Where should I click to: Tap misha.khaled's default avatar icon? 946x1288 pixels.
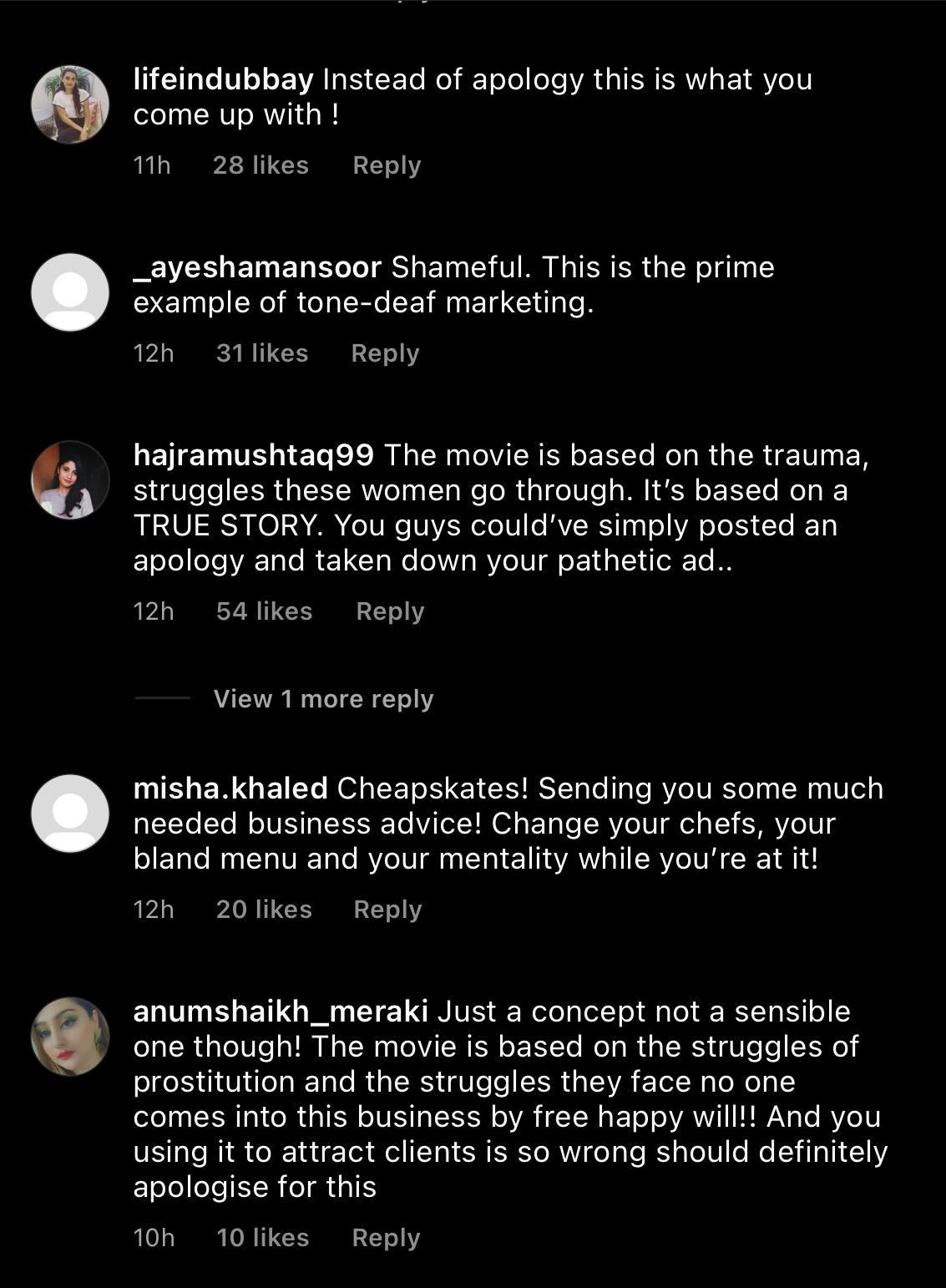coord(70,813)
